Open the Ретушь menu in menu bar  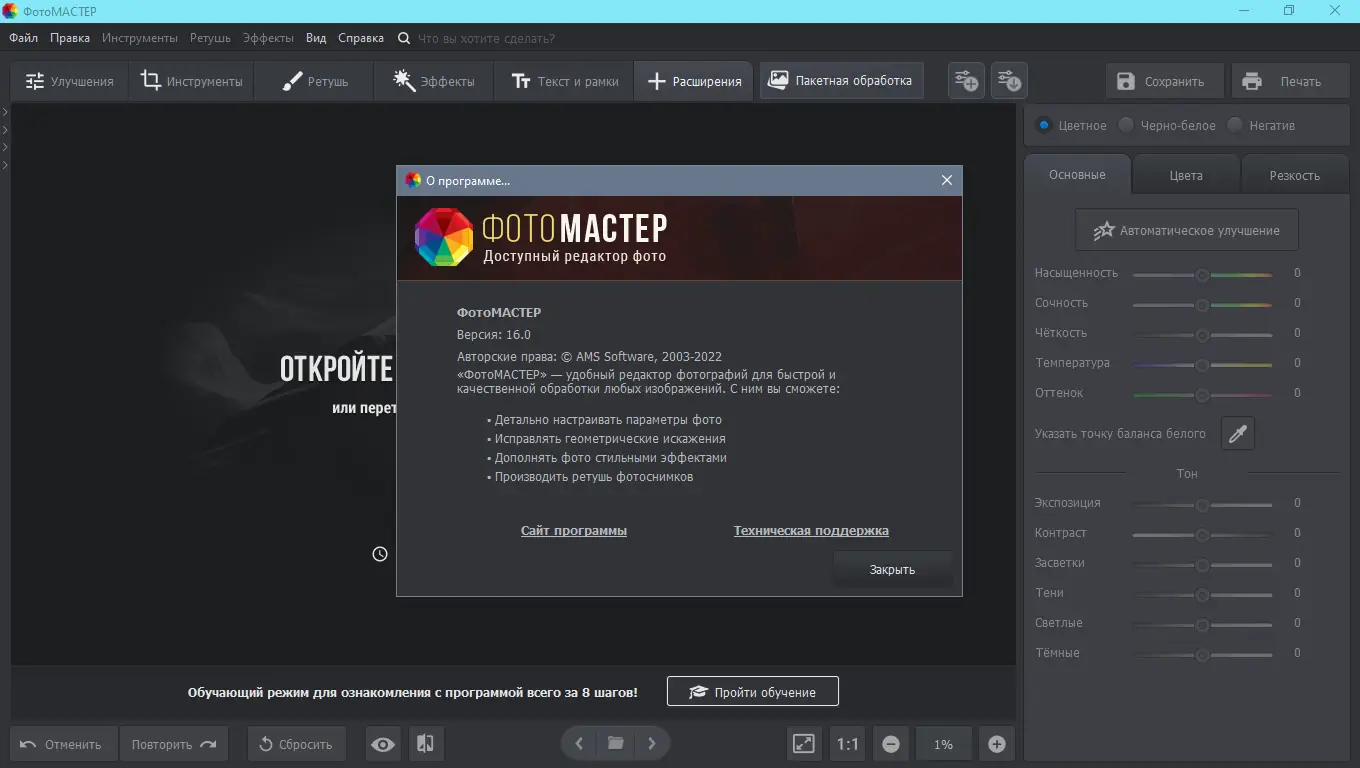(210, 38)
